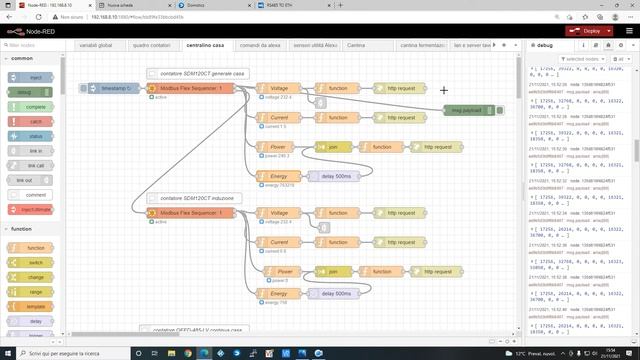Viewport: 640px width, 360px height.
Task: Open the sidebar tabs dropdown arrow
Action: pos(633,45)
